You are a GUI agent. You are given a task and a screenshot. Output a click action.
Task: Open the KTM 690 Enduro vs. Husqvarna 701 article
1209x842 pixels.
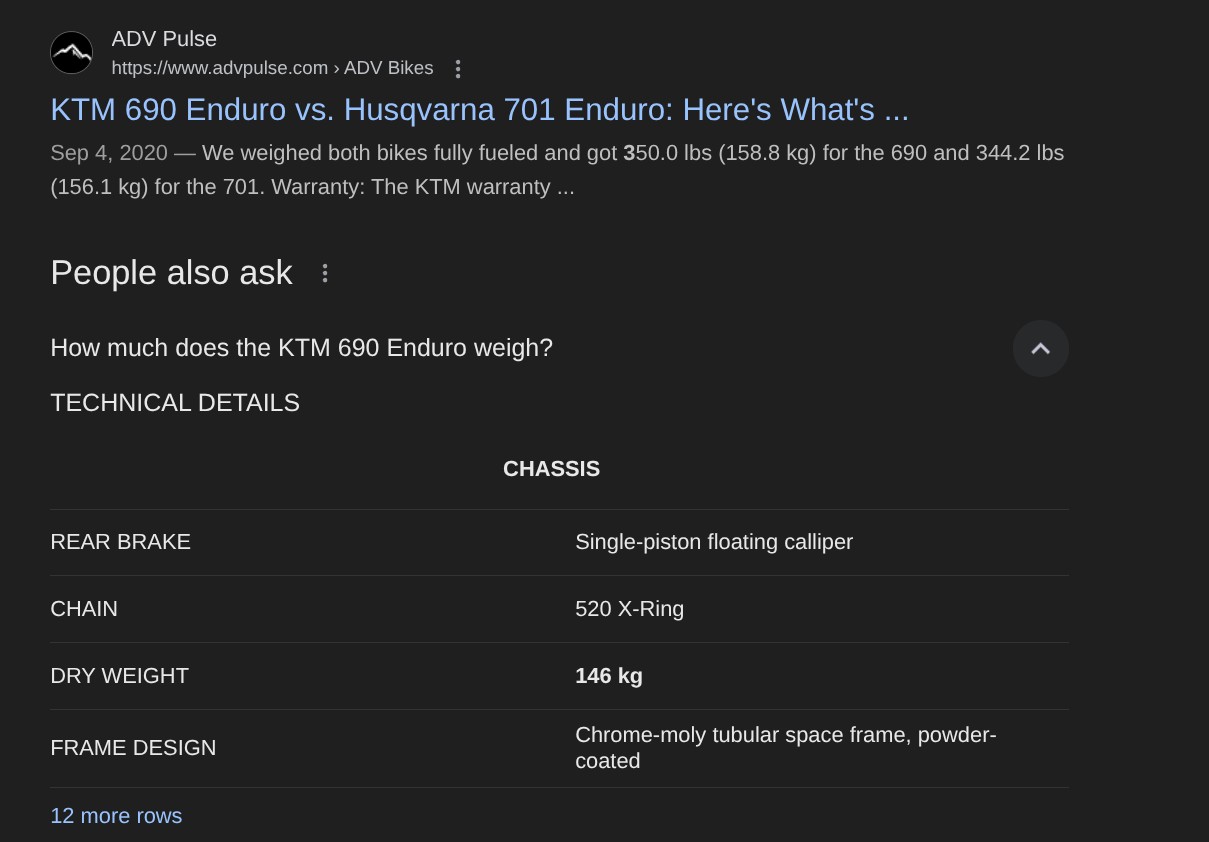pos(480,110)
